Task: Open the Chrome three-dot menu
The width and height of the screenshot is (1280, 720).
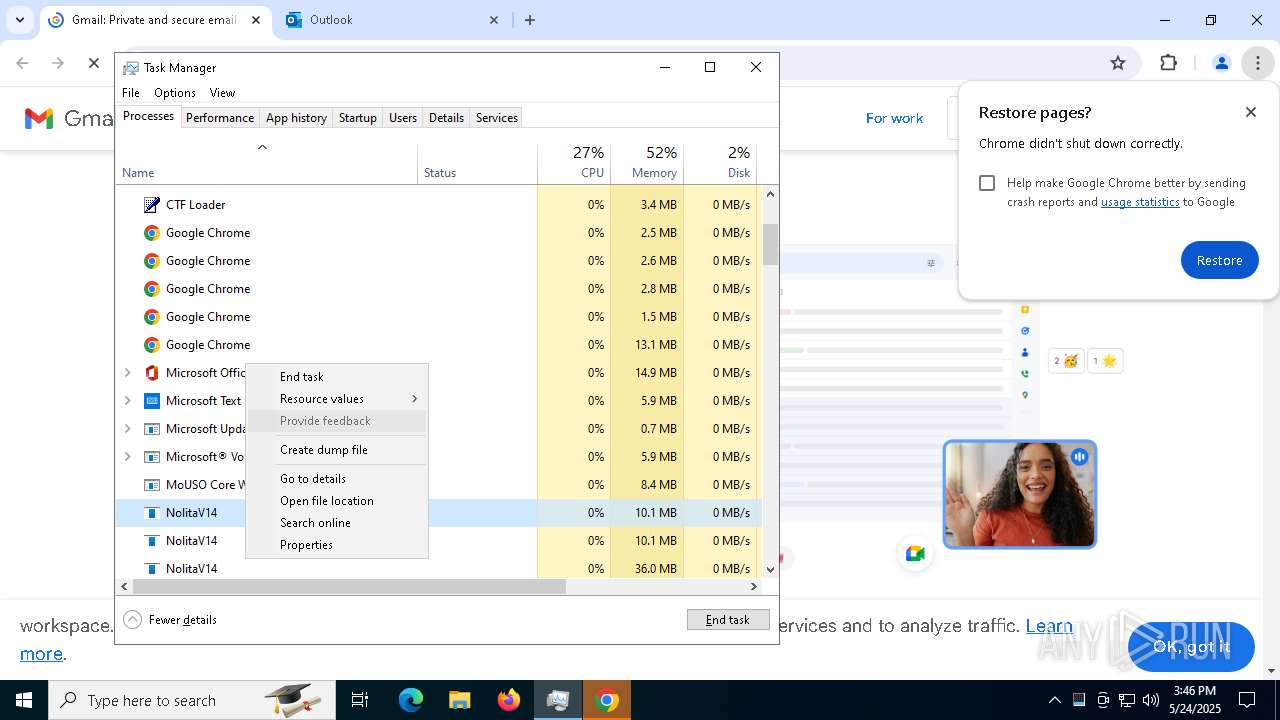Action: [1257, 63]
